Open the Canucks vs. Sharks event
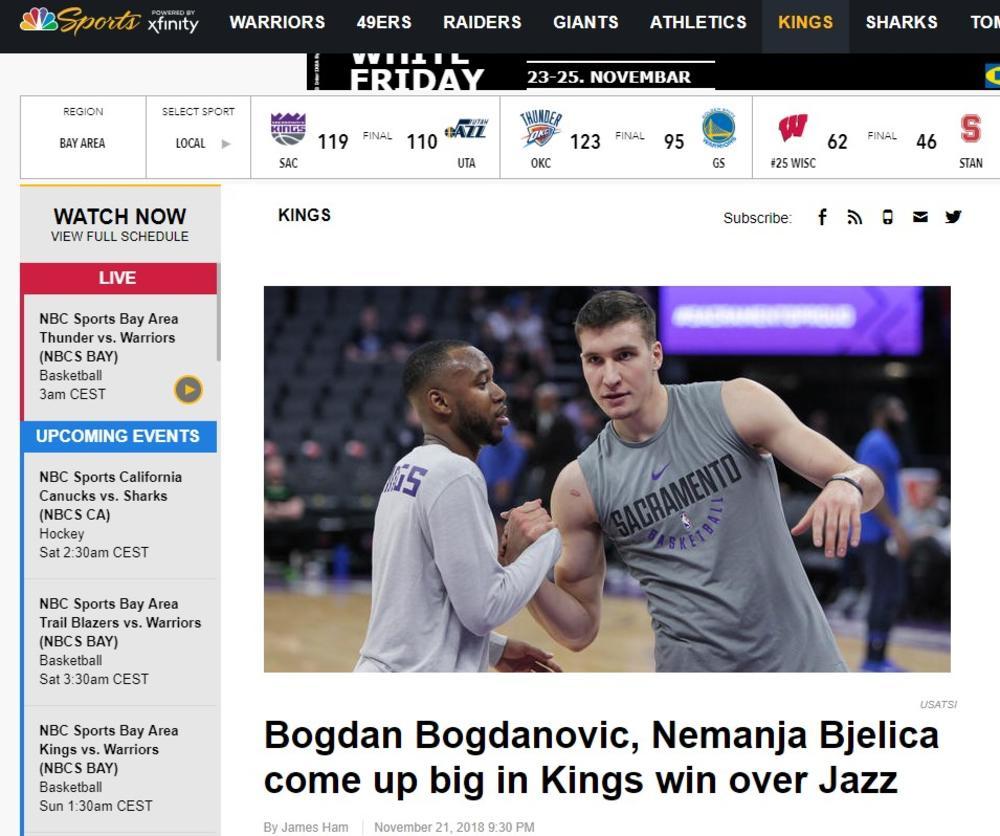Screen dimensions: 1000x836 110,496
